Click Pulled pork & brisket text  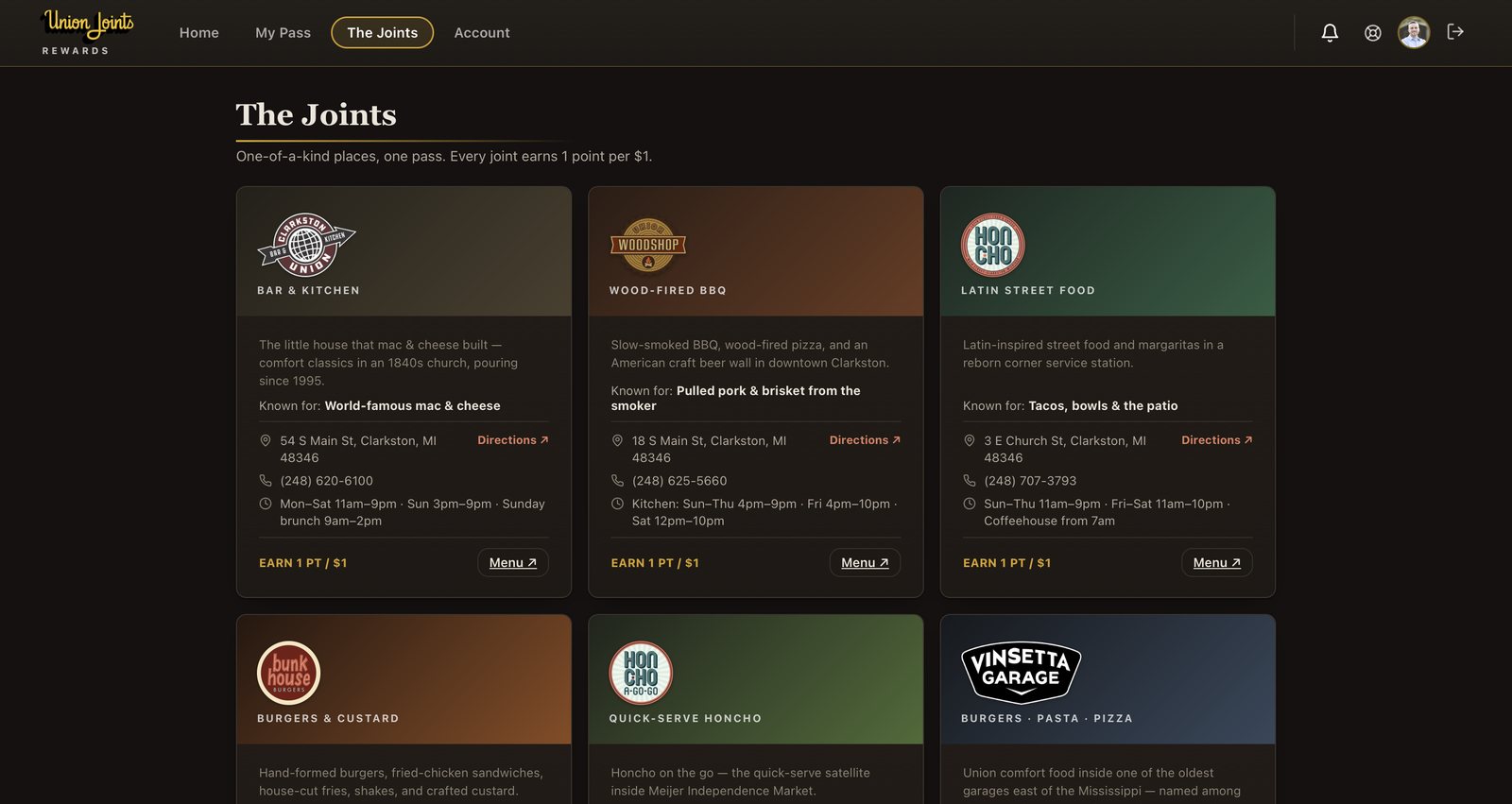pos(736,399)
